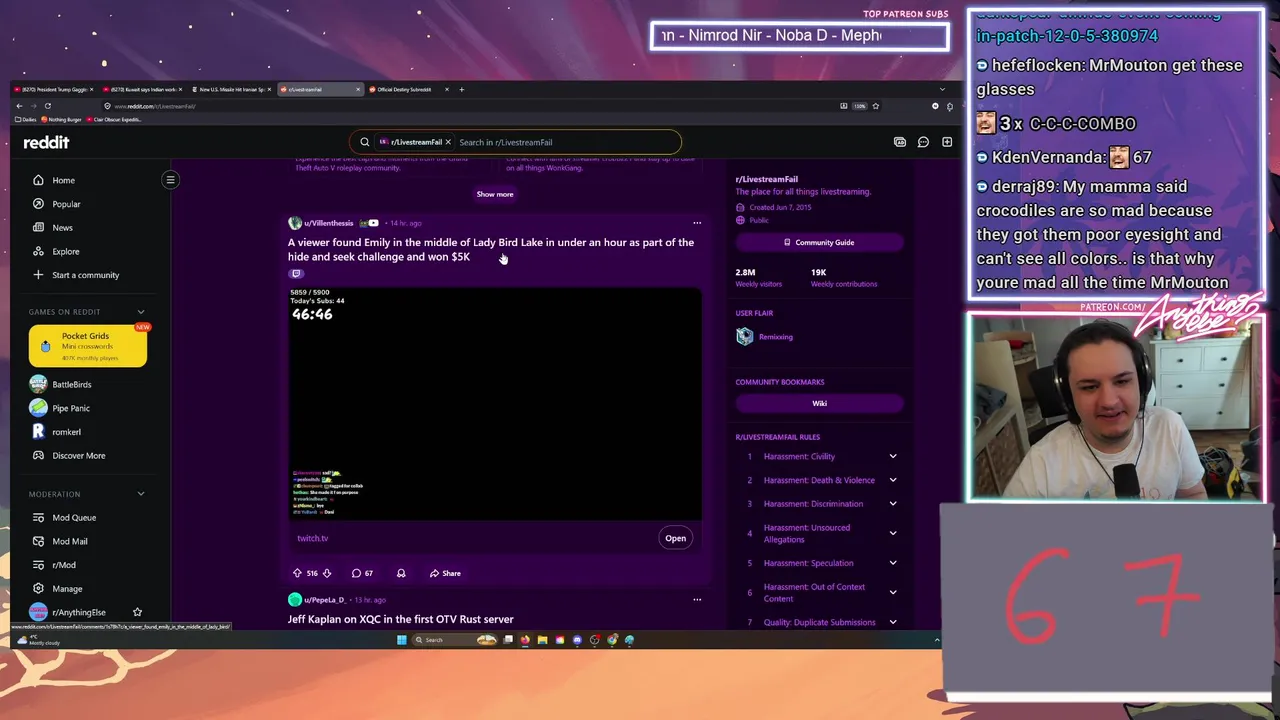Collapse the Moderation section
1280x720 pixels.
pyautogui.click(x=140, y=494)
